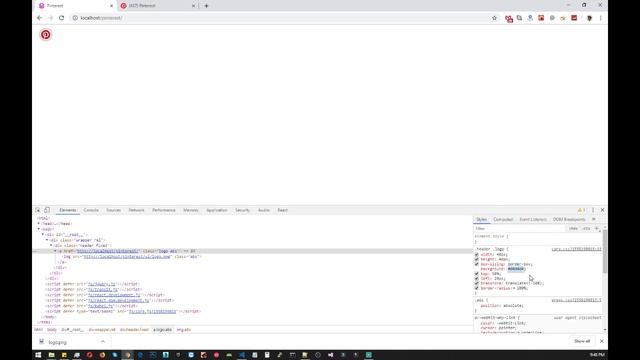
Task: Uncheck the transform property checkbox
Action: 476,283
